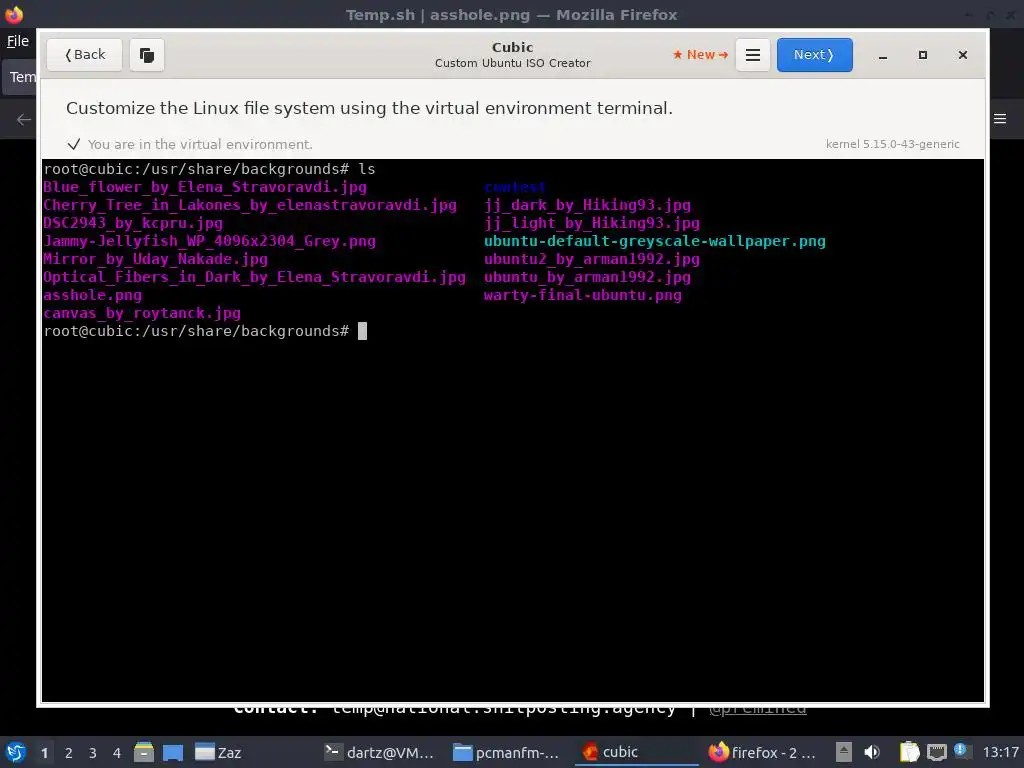The width and height of the screenshot is (1024, 768).
Task: Click the removable media eject tray icon
Action: pos(844,752)
